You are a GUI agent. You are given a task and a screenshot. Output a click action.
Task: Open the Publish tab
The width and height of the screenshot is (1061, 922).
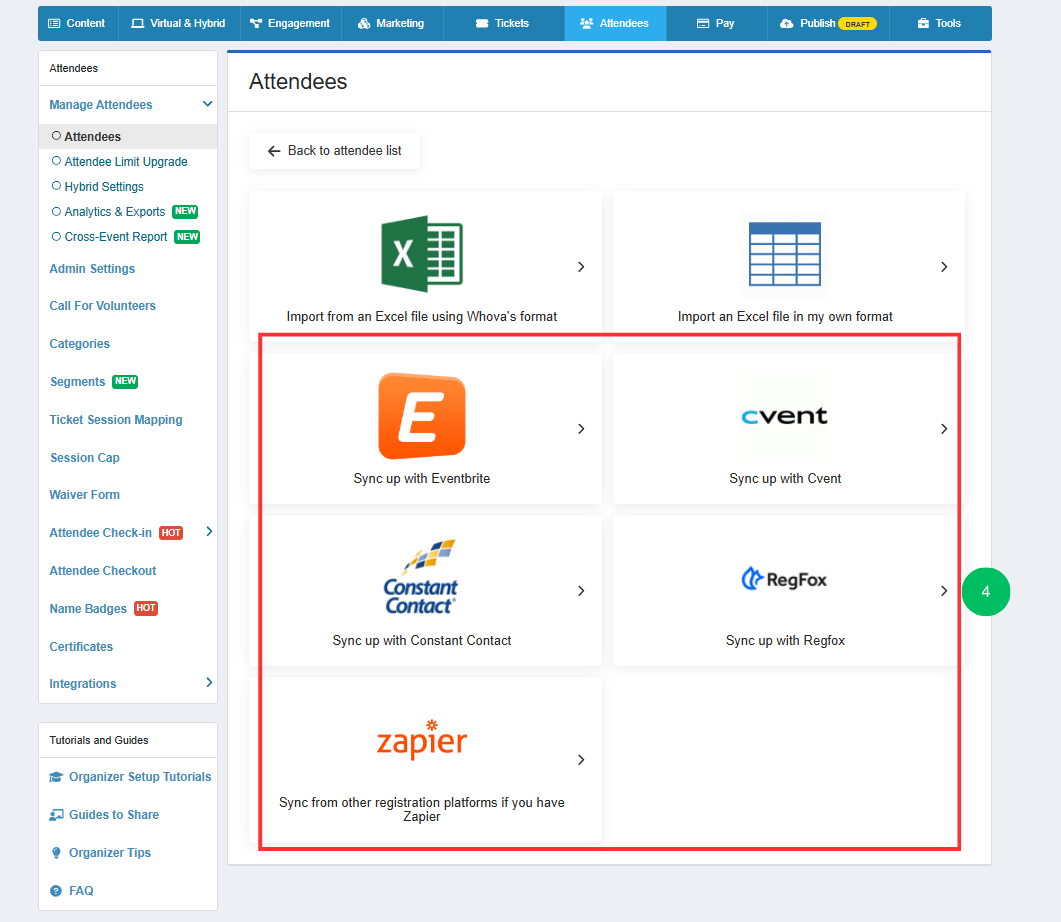point(828,24)
